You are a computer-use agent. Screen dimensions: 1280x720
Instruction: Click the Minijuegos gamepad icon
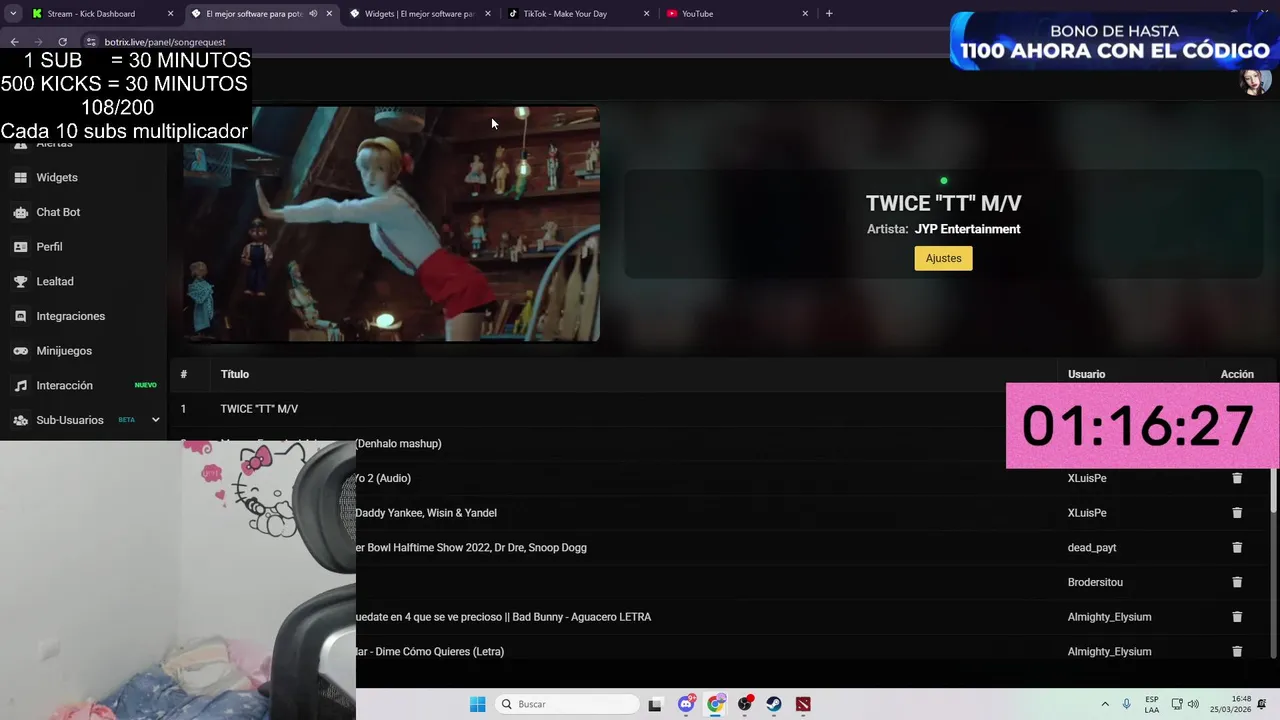coord(20,351)
